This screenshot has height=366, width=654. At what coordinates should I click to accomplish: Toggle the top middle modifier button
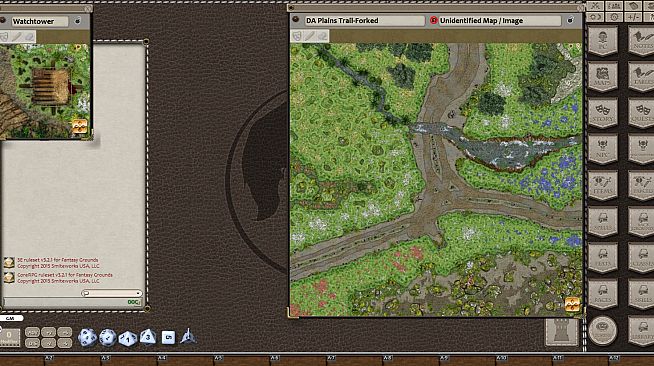point(48,332)
